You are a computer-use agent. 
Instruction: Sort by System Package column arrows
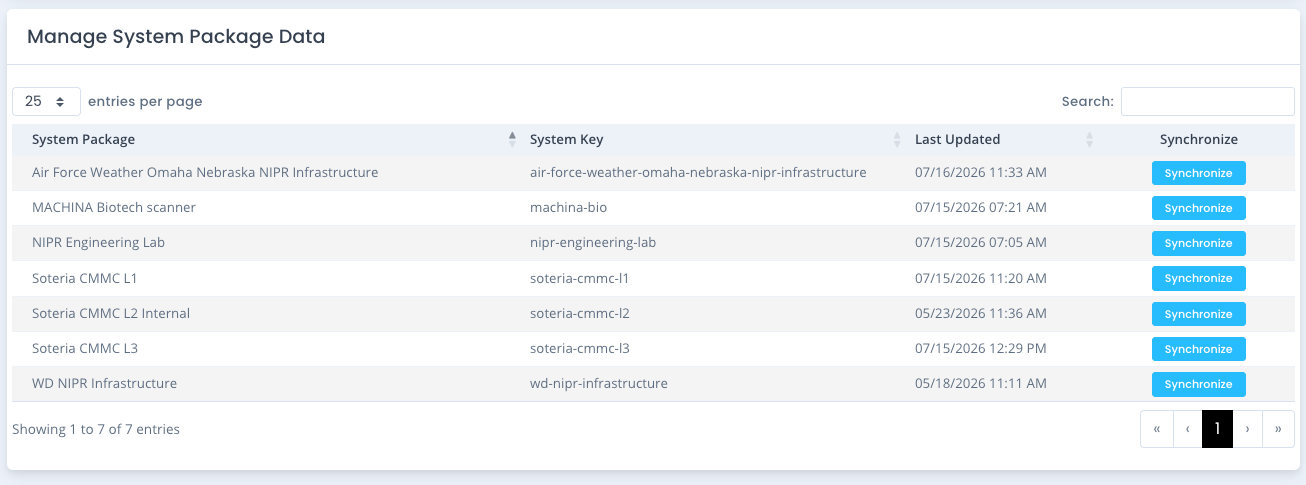513,140
